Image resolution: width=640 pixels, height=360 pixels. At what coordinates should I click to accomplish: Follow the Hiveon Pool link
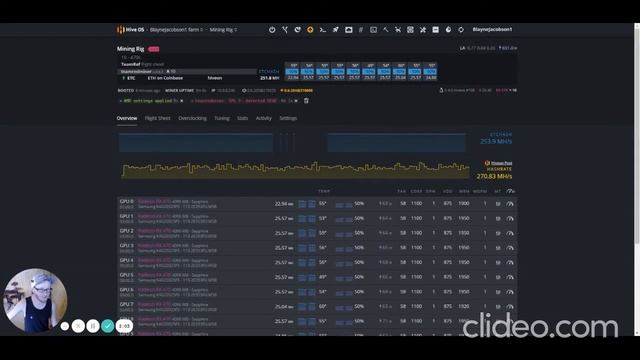[x=501, y=163]
